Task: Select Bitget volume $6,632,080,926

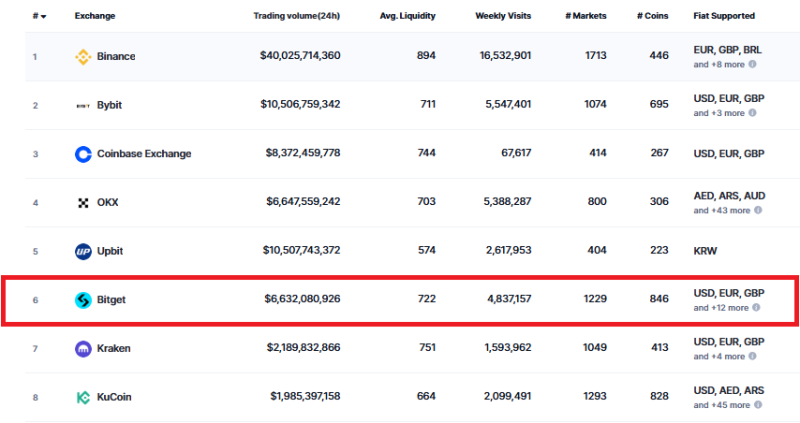Action: pyautogui.click(x=302, y=299)
